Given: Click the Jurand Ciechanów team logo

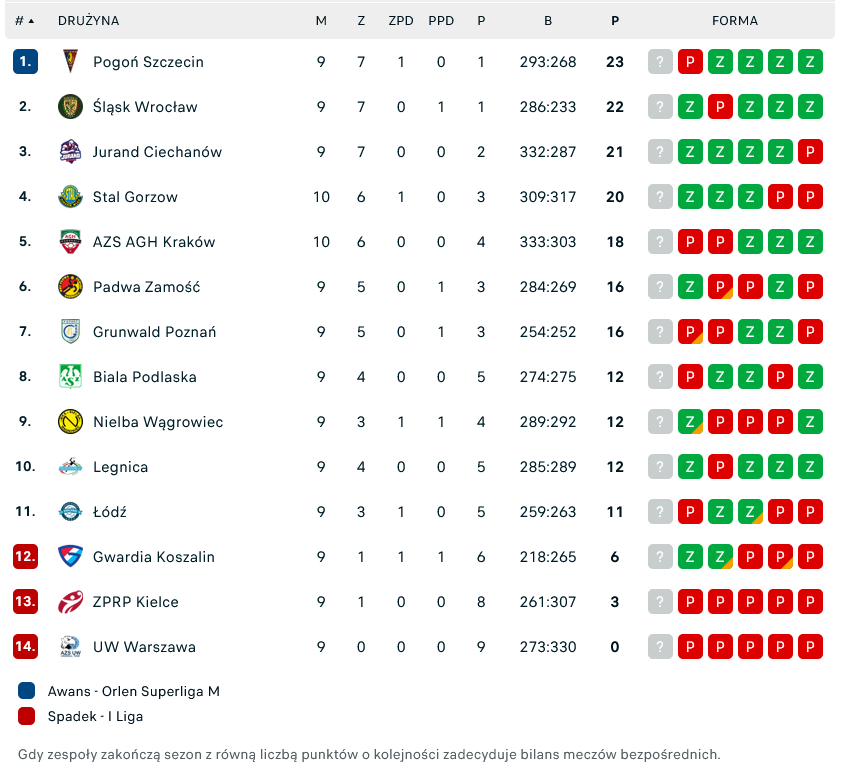Looking at the screenshot, I should coord(70,152).
